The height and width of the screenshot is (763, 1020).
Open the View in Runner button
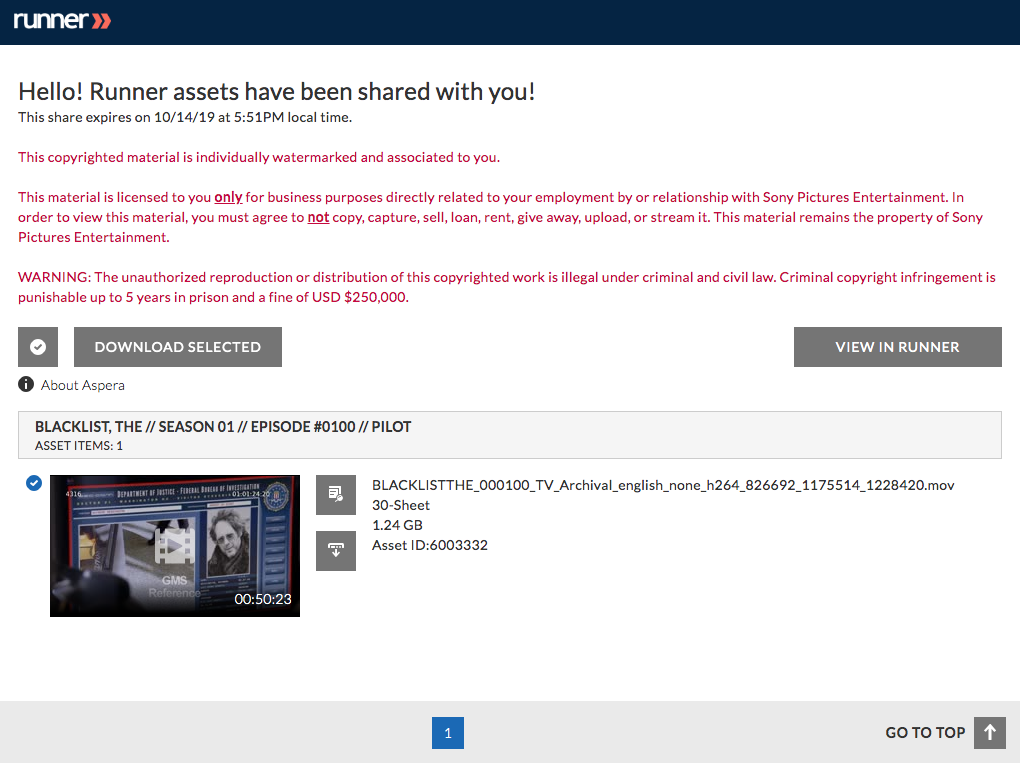[897, 347]
